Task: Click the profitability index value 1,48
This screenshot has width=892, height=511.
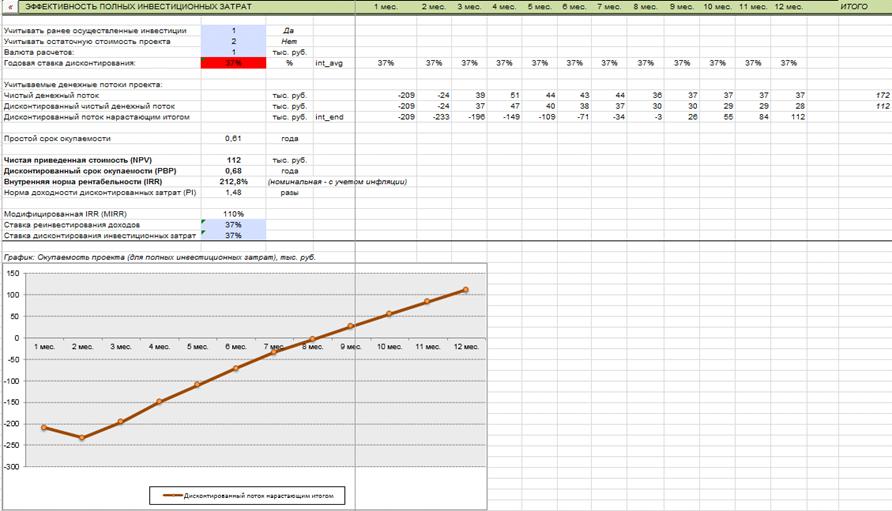Action: [233, 192]
